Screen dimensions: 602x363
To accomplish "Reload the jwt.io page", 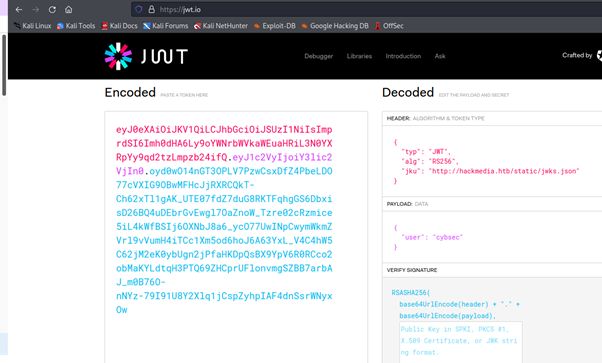I will click(x=52, y=10).
